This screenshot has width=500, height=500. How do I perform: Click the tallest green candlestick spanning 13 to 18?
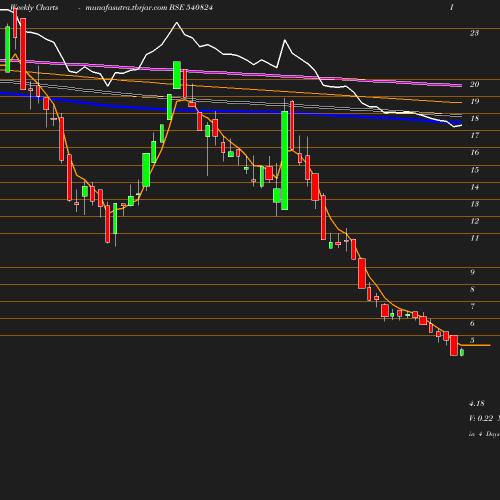click(285, 160)
